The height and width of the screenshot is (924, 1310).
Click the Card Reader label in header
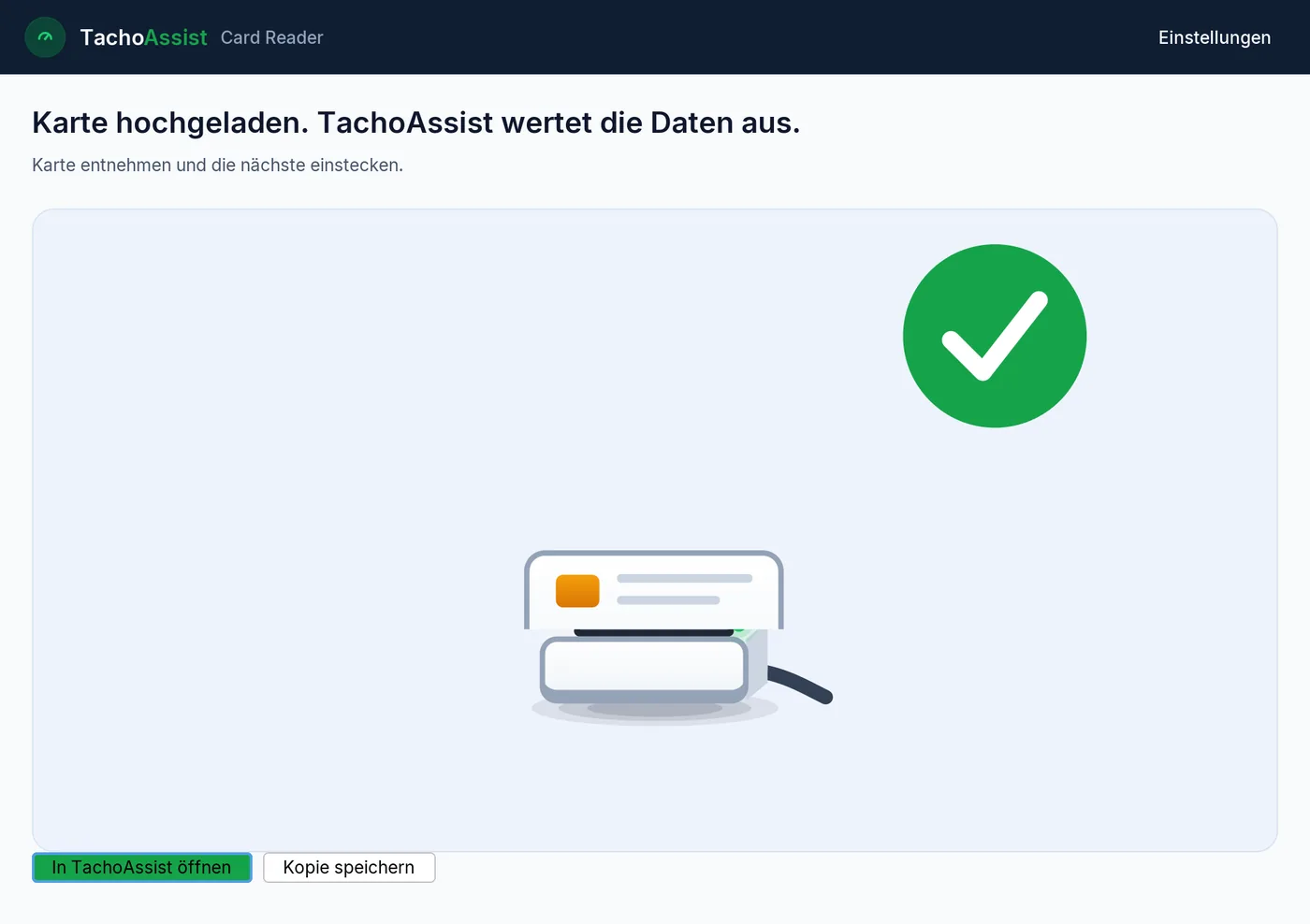[x=272, y=37]
